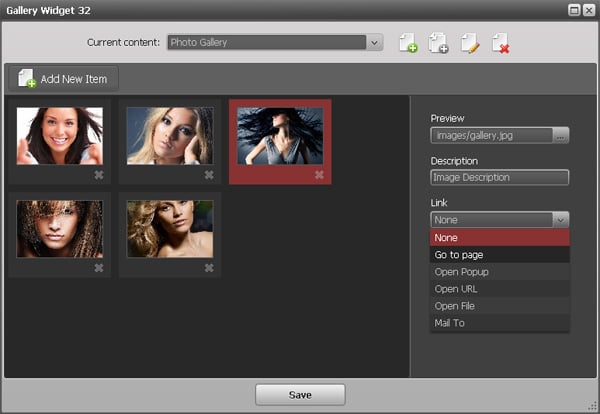This screenshot has height=414, width=600.
Task: Click the edit content pencil icon
Action: tap(469, 43)
